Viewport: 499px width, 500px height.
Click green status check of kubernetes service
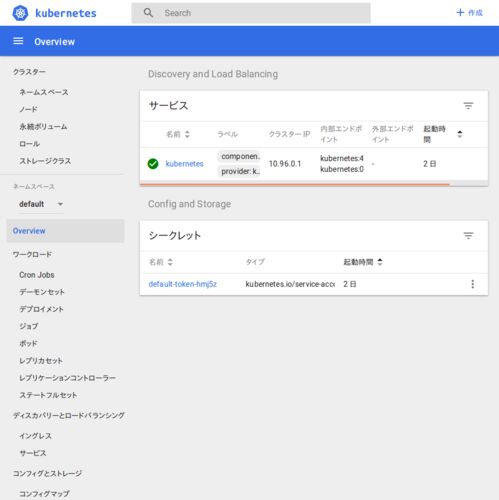point(153,164)
